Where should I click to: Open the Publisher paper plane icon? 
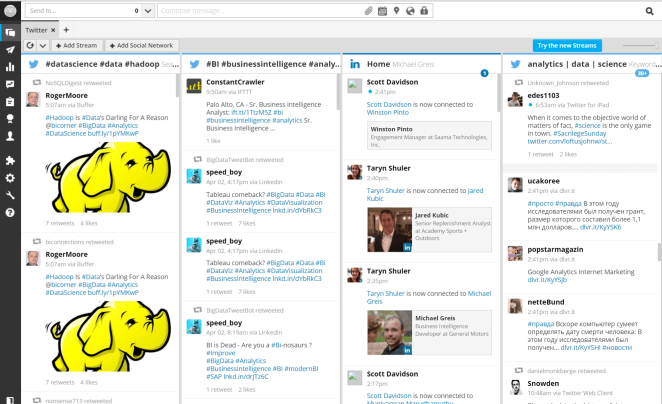10,50
